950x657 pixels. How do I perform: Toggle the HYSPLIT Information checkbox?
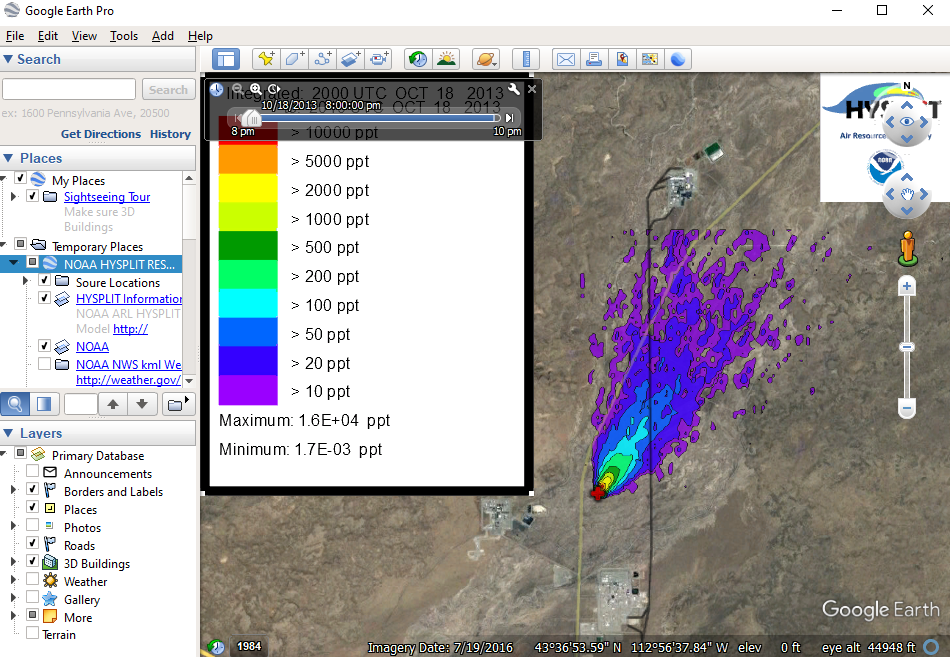point(44,298)
